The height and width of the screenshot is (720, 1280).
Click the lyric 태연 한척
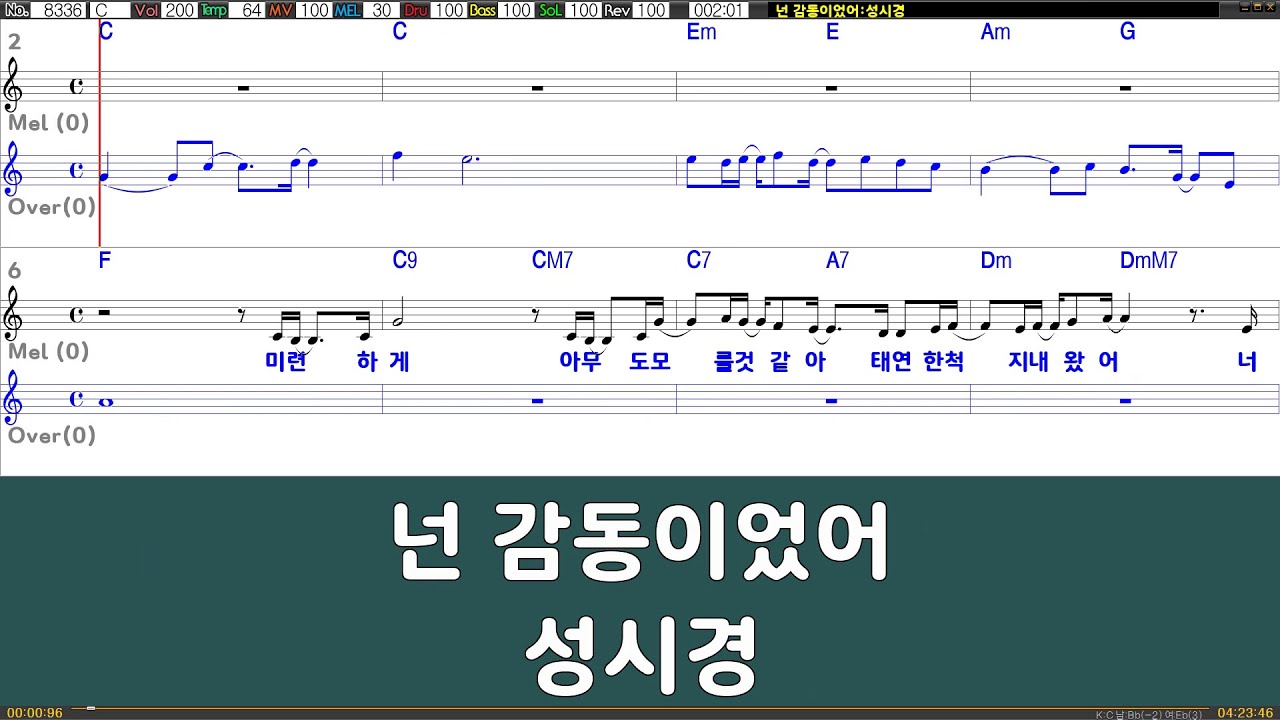pyautogui.click(x=917, y=362)
